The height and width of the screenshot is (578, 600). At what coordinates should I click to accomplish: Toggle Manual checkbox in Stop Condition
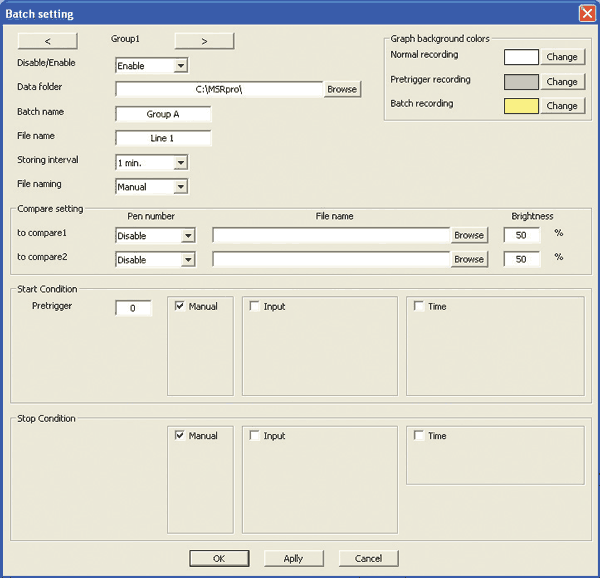click(180, 436)
